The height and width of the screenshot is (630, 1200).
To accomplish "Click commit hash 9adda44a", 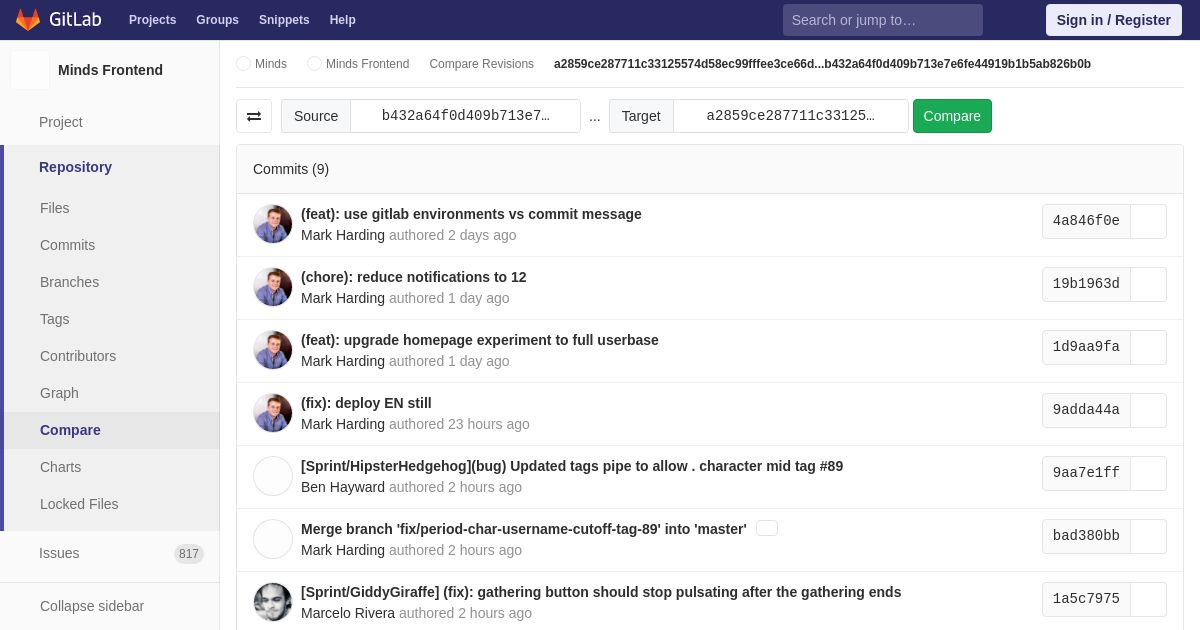I will [1086, 410].
